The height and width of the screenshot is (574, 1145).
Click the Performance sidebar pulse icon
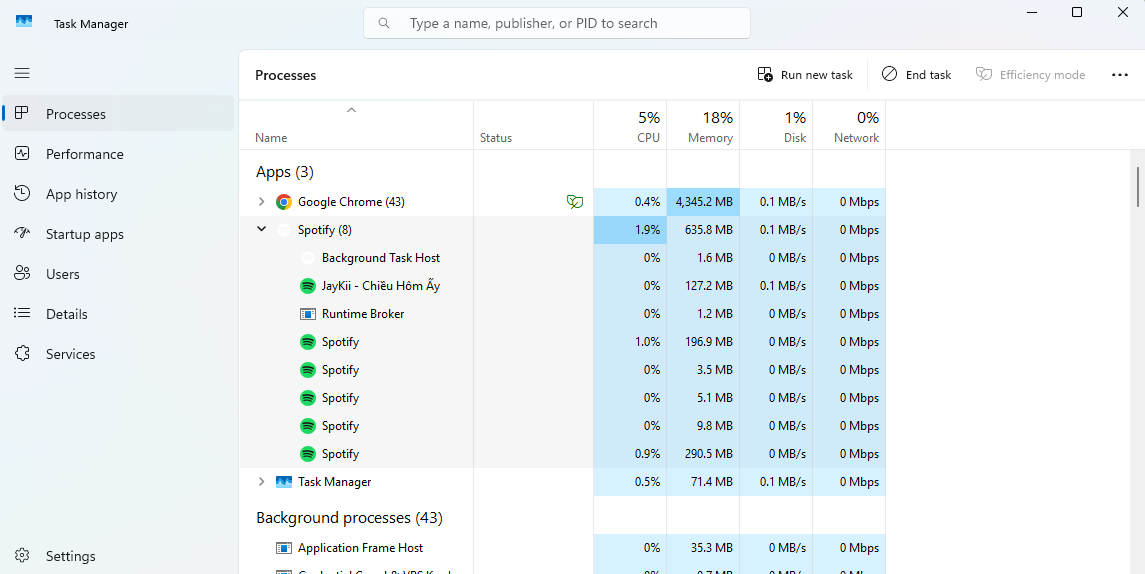click(x=22, y=154)
